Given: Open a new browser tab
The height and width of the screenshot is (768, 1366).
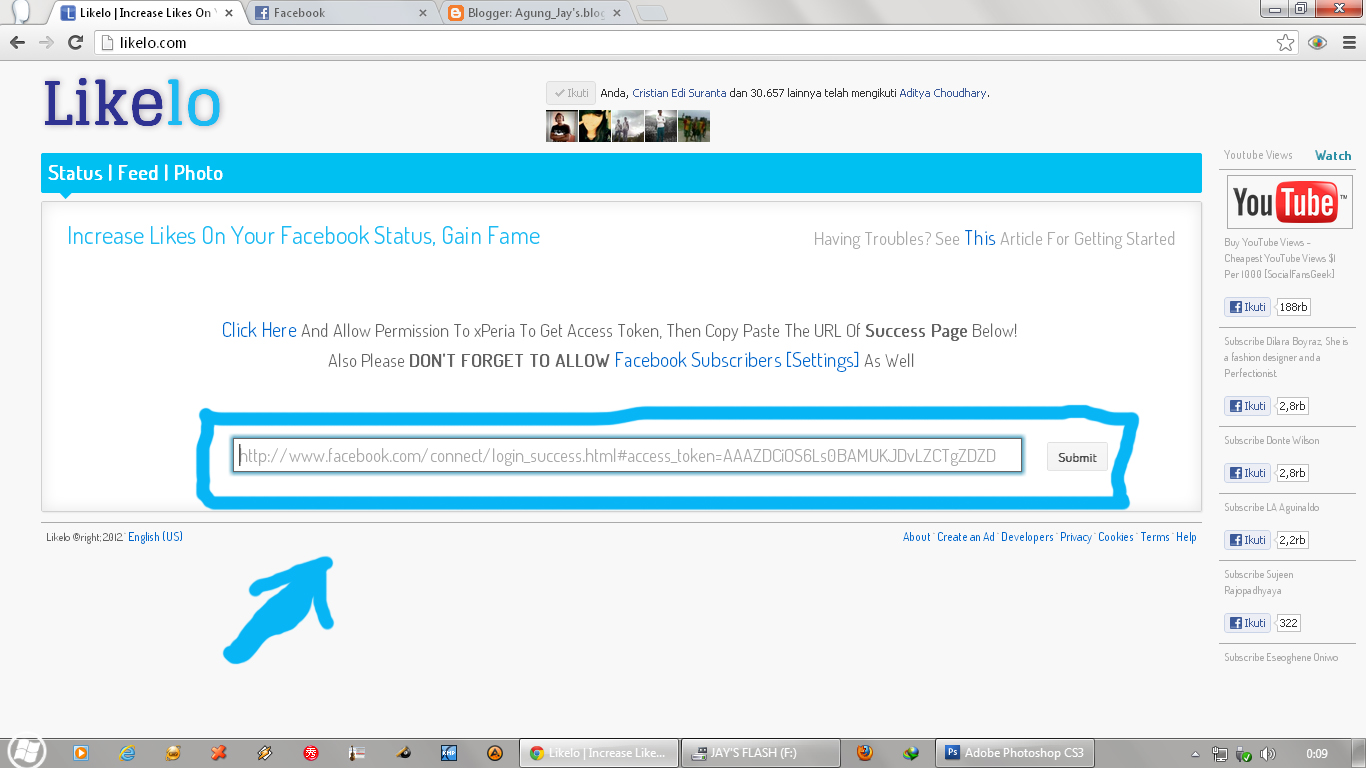Looking at the screenshot, I should pos(651,14).
